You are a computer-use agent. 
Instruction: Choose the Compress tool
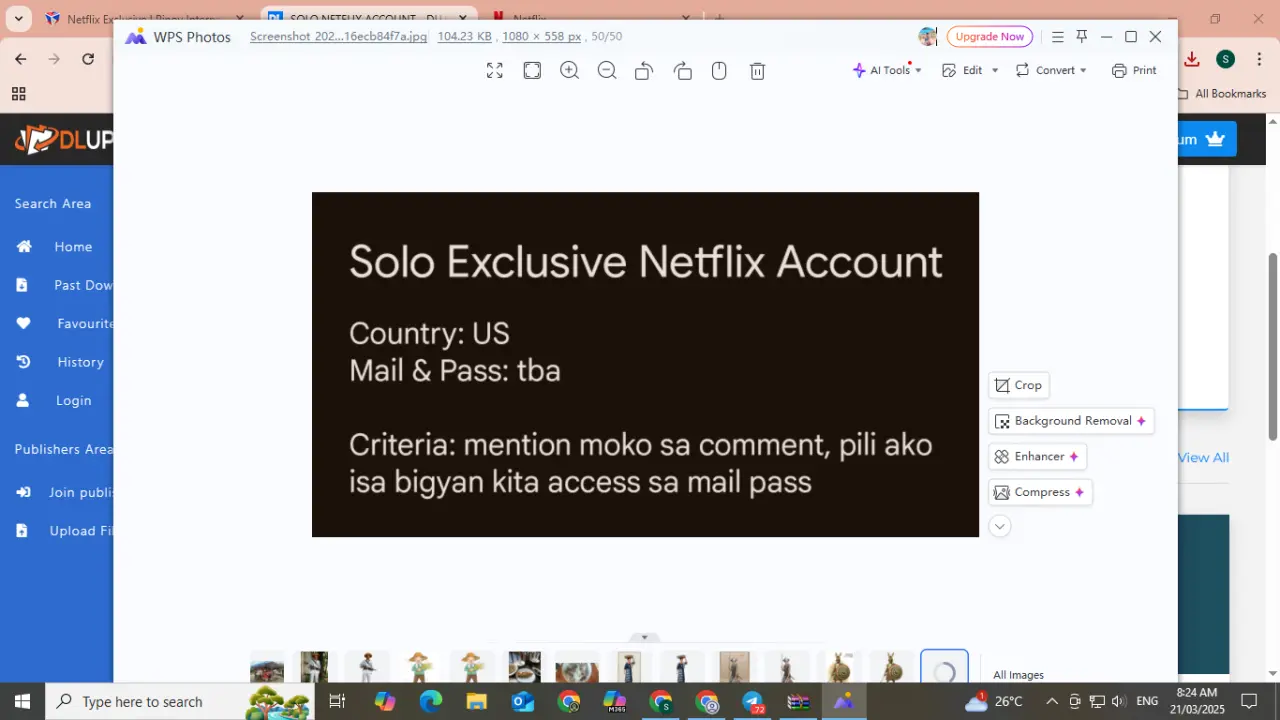(x=1040, y=492)
